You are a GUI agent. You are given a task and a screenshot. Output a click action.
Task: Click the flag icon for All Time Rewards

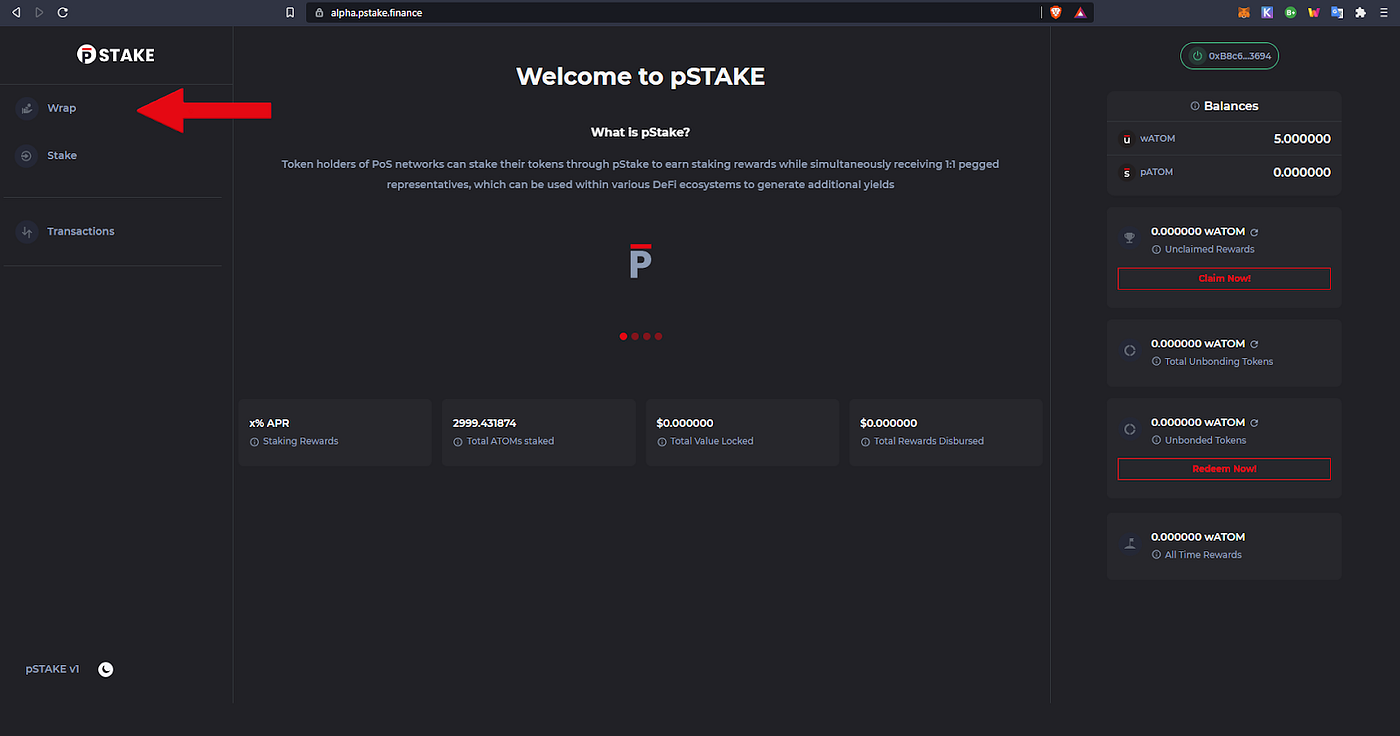click(1130, 544)
